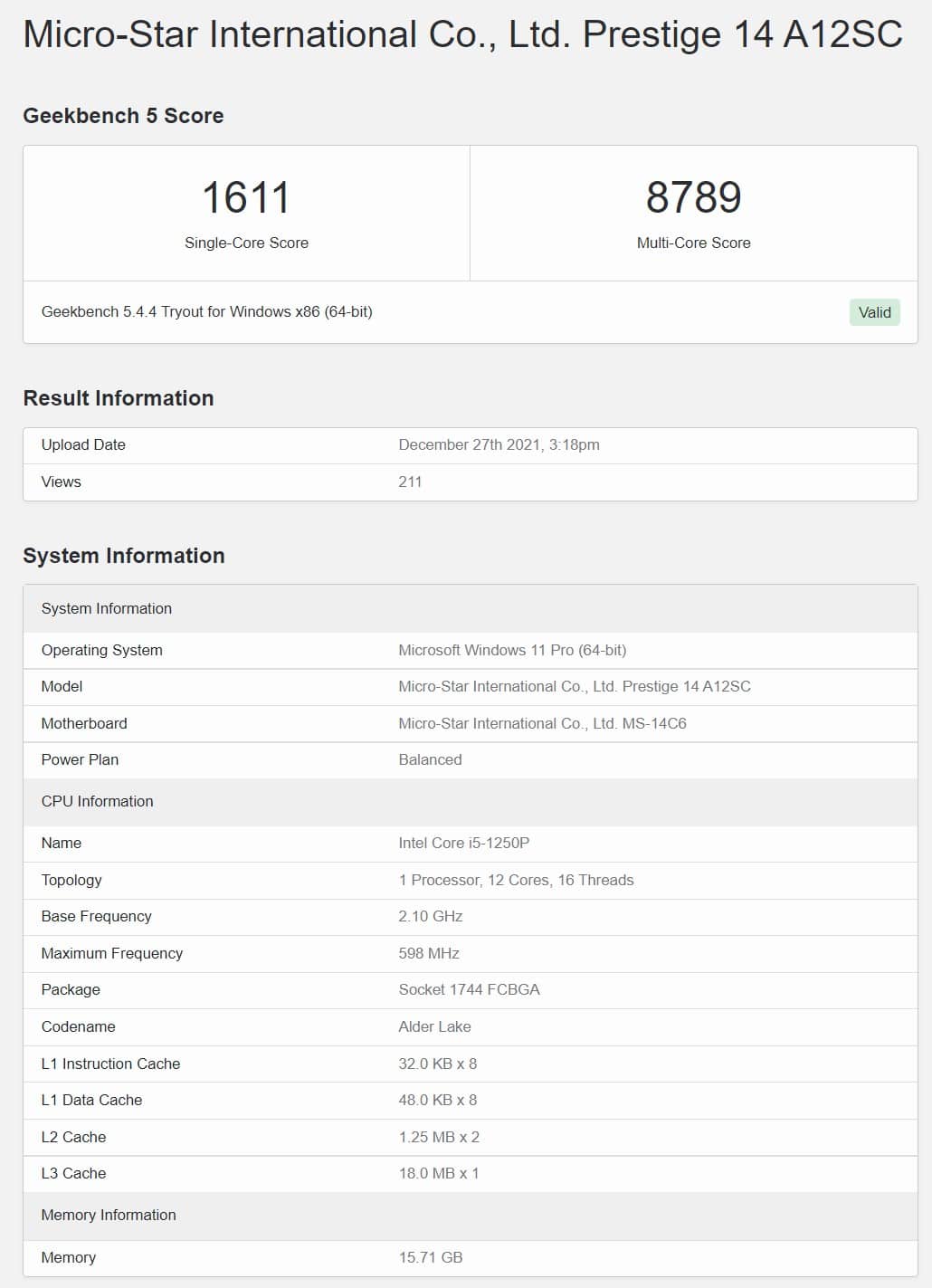Click the Package row label
The height and width of the screenshot is (1288, 932).
(x=71, y=989)
